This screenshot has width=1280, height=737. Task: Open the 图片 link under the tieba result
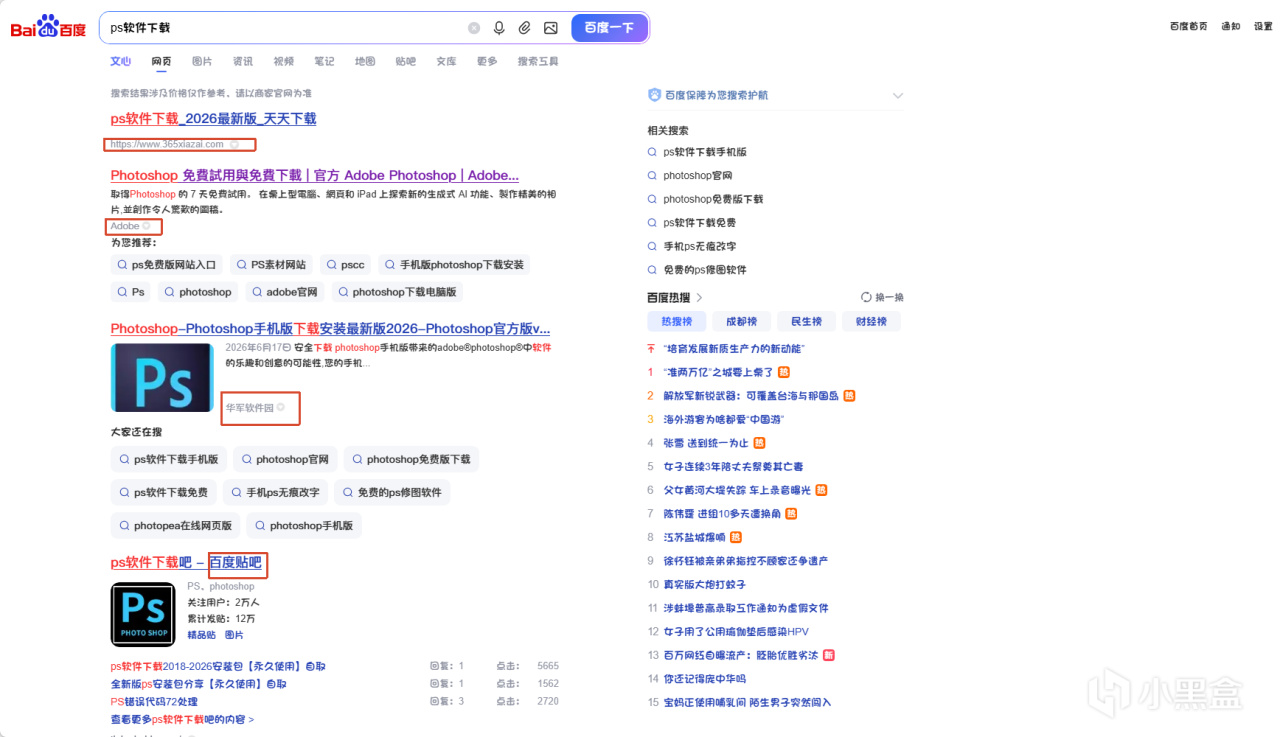coord(233,635)
